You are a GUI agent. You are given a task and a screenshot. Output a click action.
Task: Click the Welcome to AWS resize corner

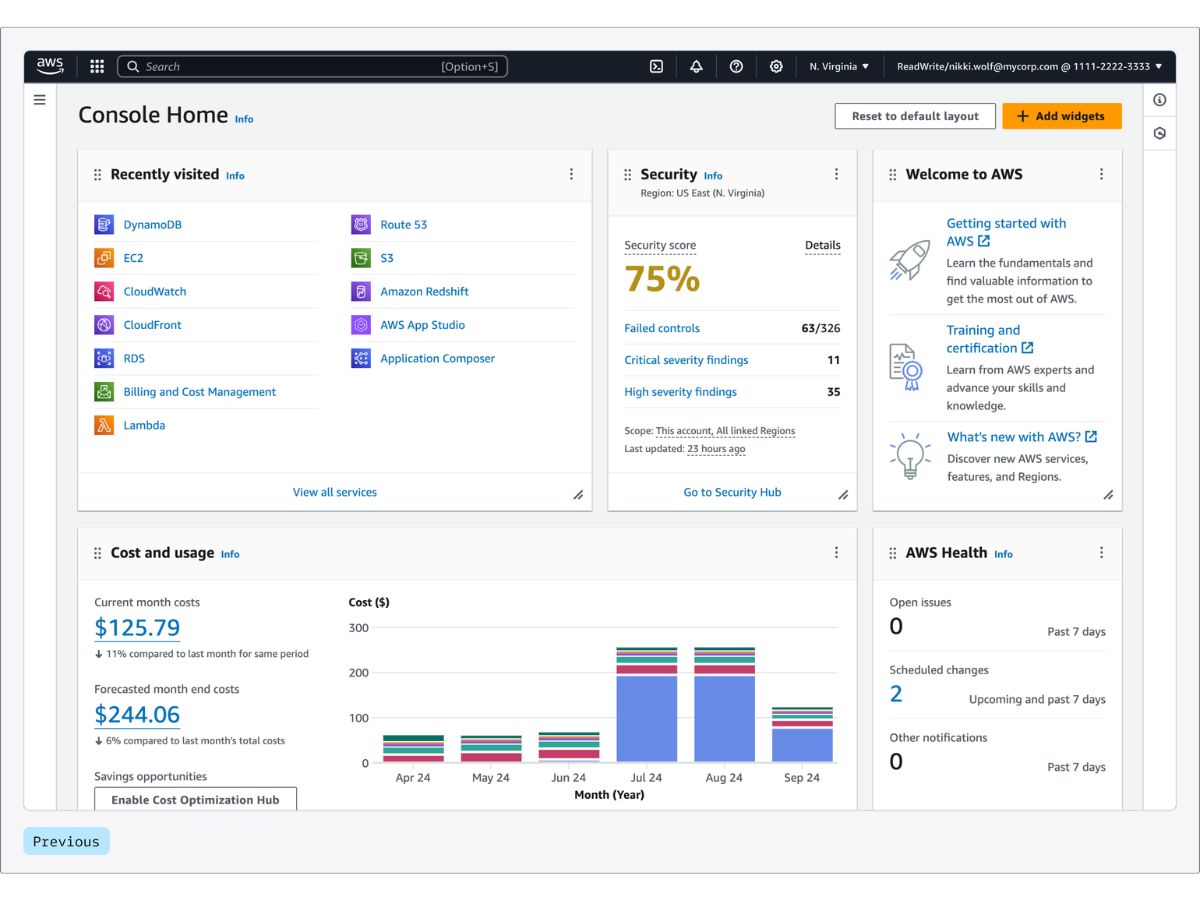coord(1108,495)
